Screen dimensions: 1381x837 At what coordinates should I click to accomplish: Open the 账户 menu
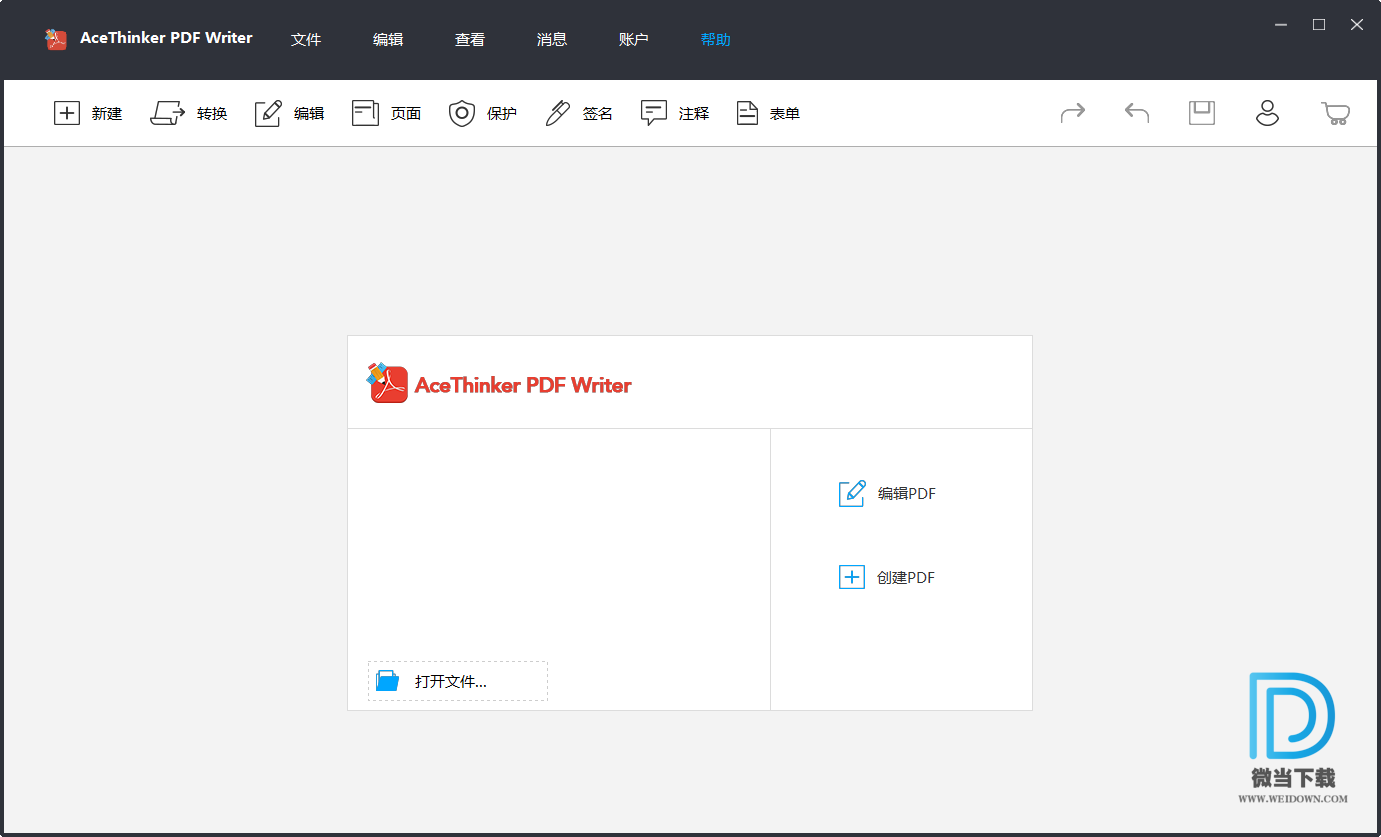pos(634,40)
